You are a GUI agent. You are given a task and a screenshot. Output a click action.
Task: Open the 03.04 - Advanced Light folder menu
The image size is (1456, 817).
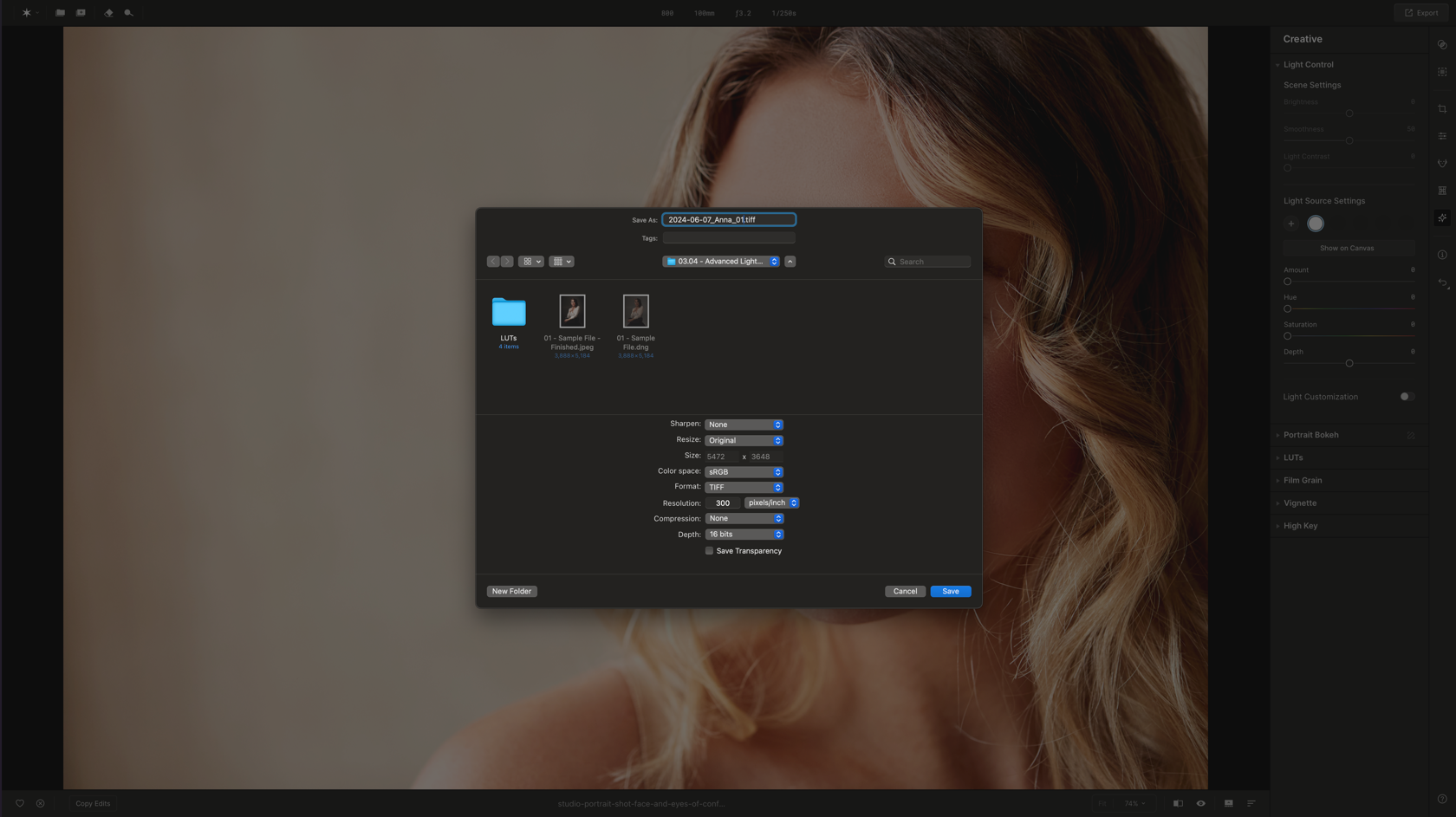[720, 261]
